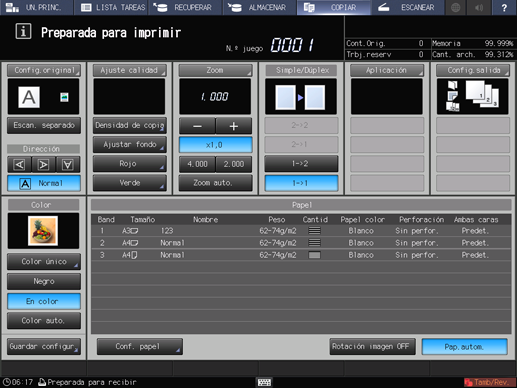Set zoom to 2.000
The image size is (517, 388).
click(234, 164)
